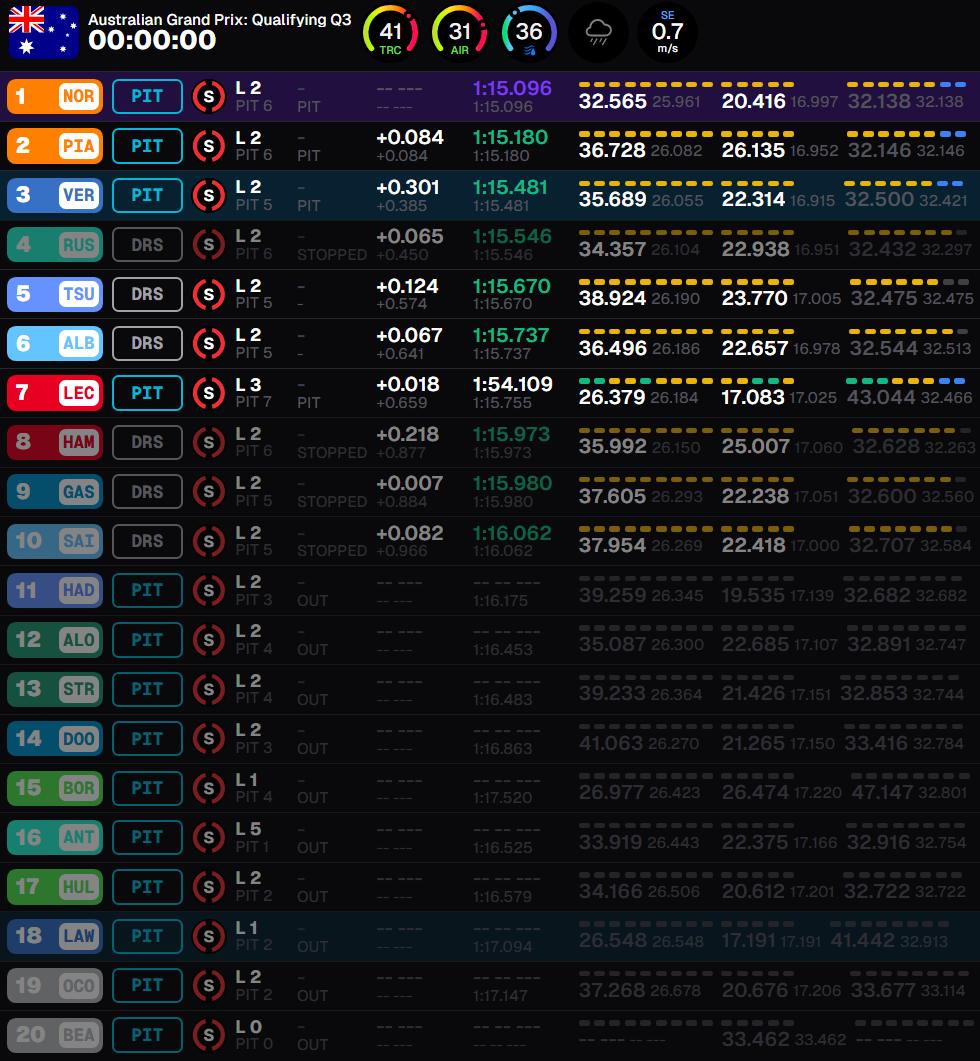Click the humidity gauge showing 36
The height and width of the screenshot is (1061, 980).
pyautogui.click(x=529, y=32)
